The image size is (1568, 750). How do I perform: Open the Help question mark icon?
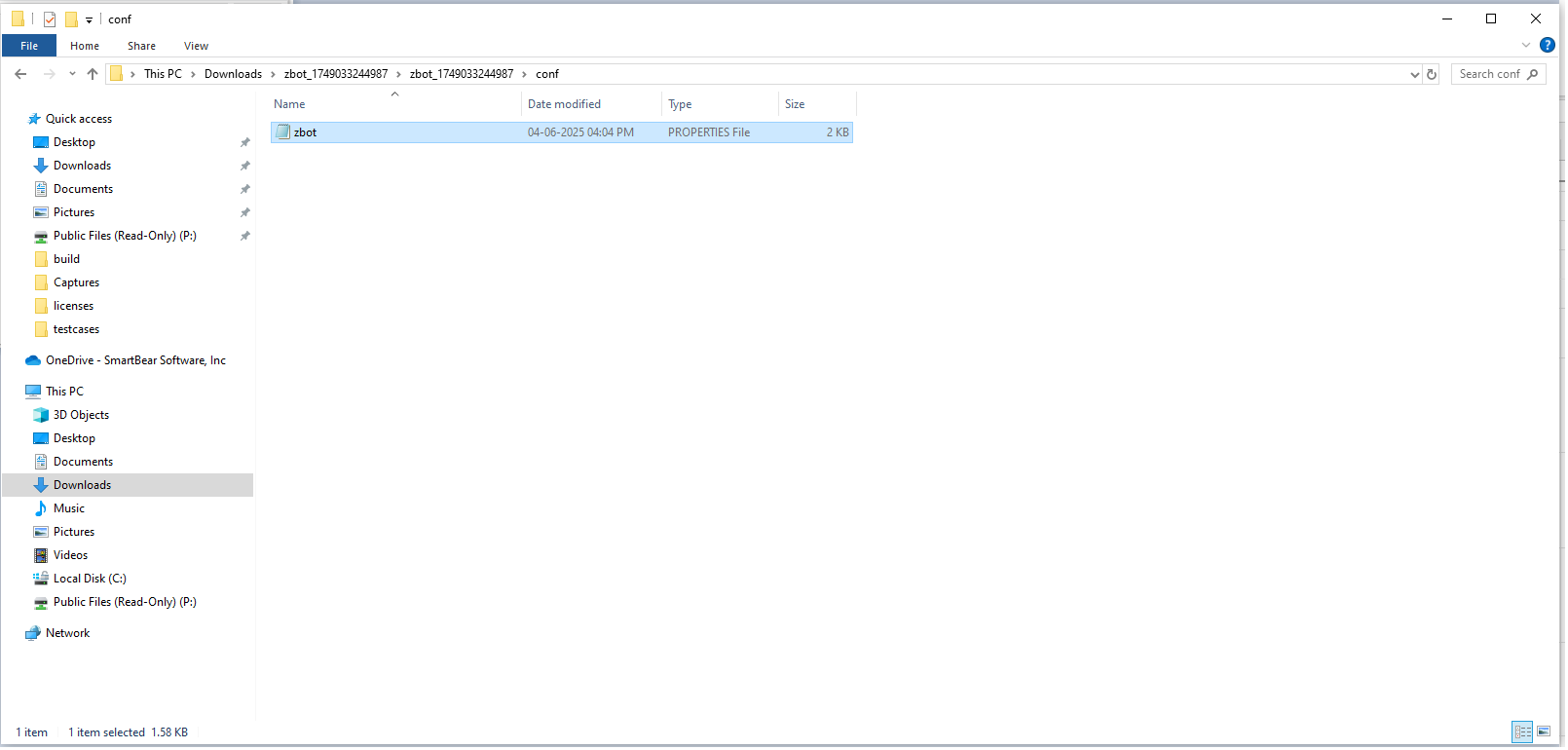pyautogui.click(x=1548, y=46)
